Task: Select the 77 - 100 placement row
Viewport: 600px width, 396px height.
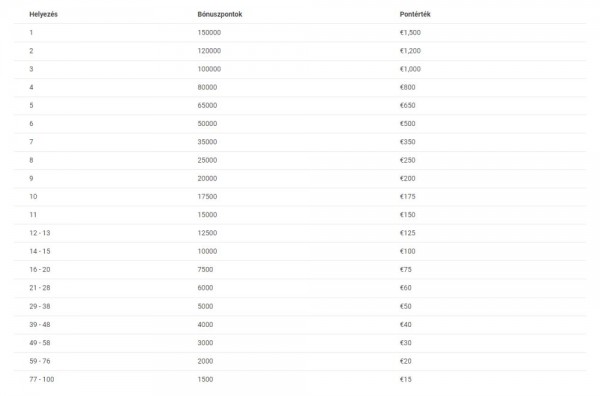Action: (300, 380)
